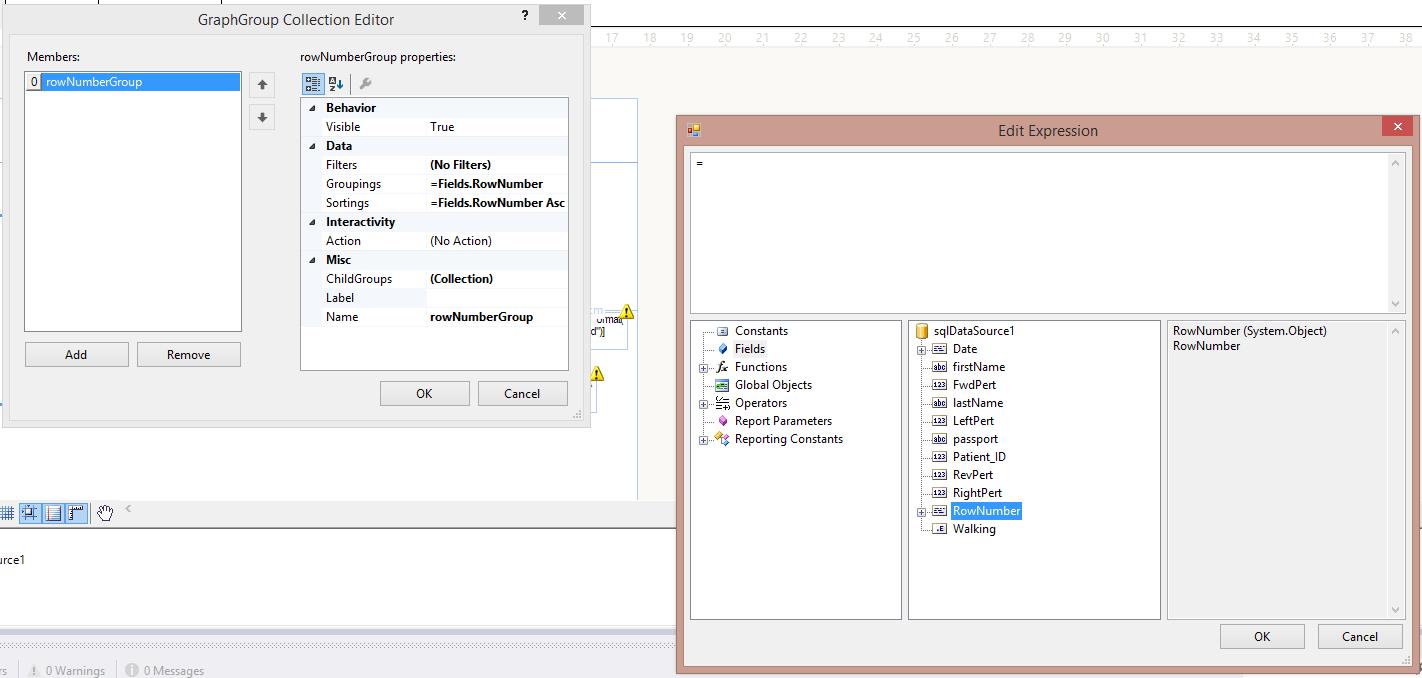Remove the selected group member

tap(188, 355)
